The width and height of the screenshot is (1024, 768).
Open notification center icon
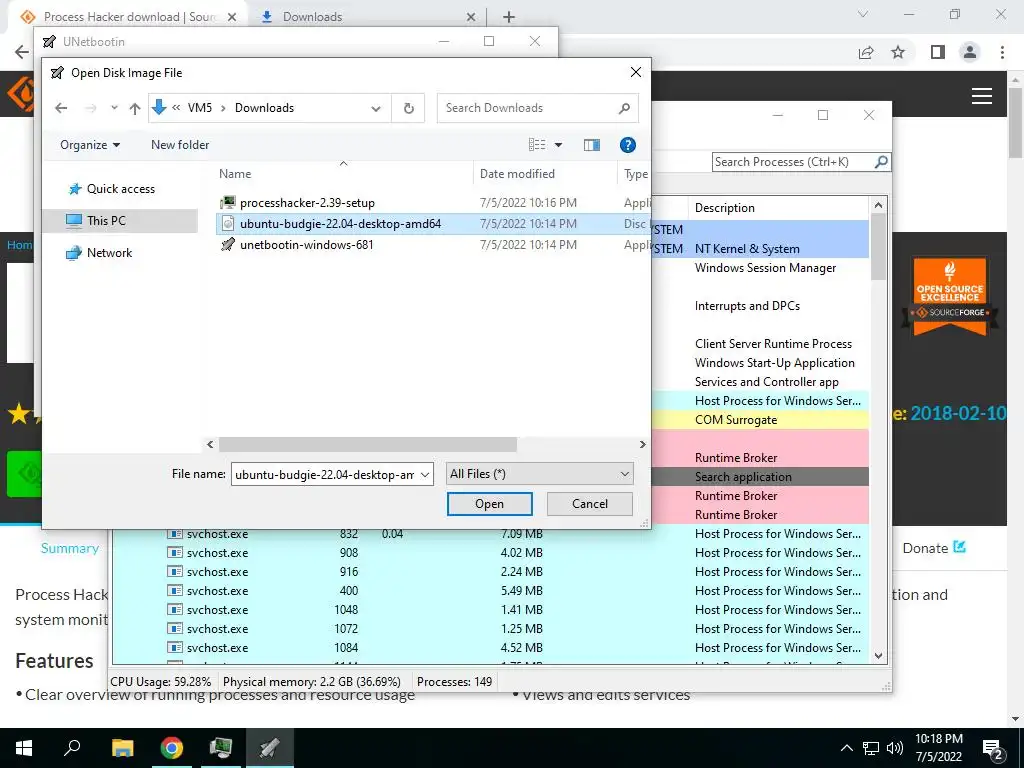(993, 750)
